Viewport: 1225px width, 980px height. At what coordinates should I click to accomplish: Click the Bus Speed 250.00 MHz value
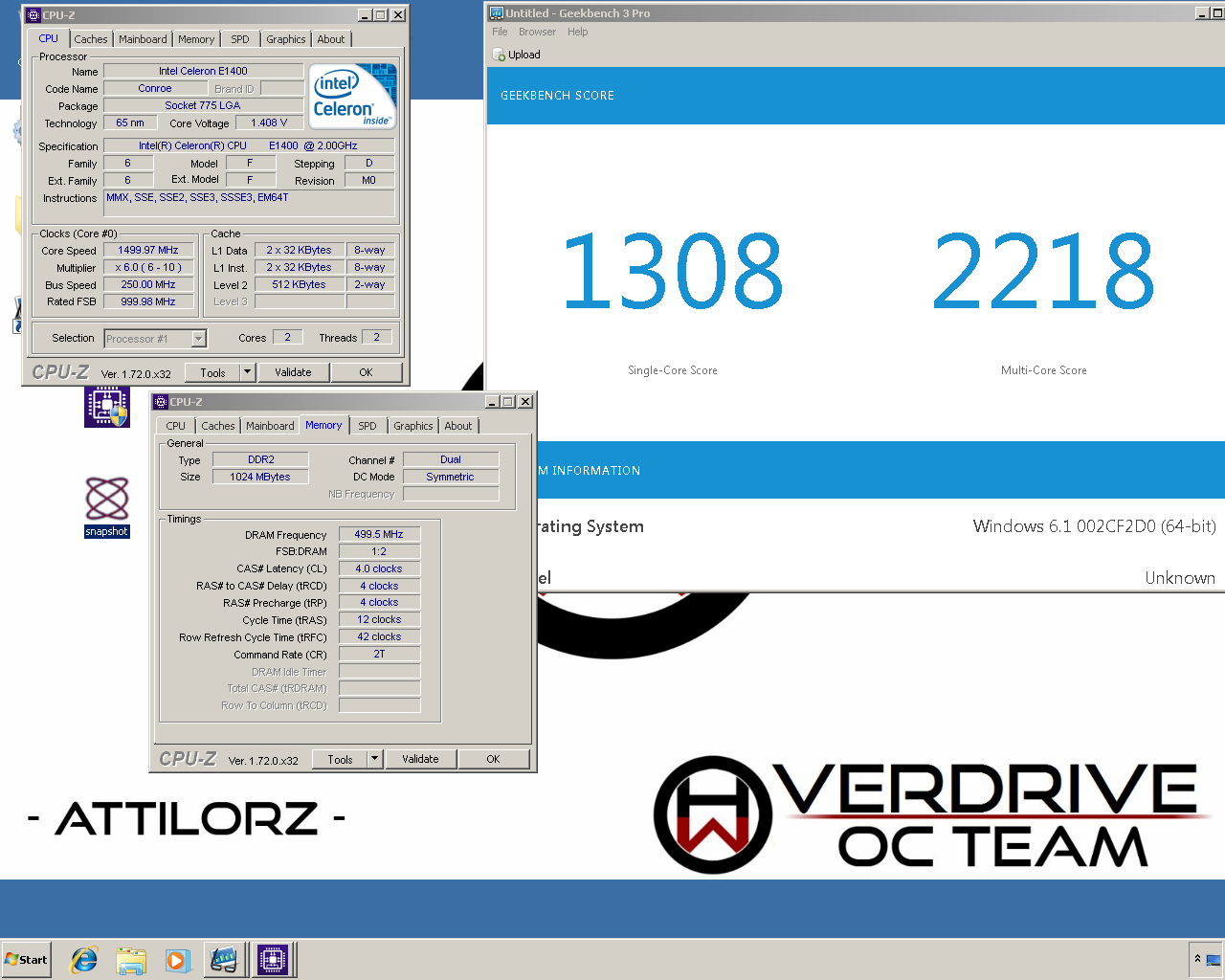pyautogui.click(x=148, y=285)
